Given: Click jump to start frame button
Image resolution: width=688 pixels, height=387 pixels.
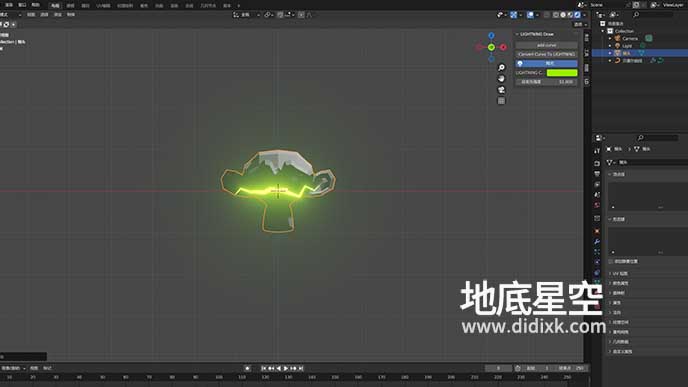Looking at the screenshot, I should [264, 369].
